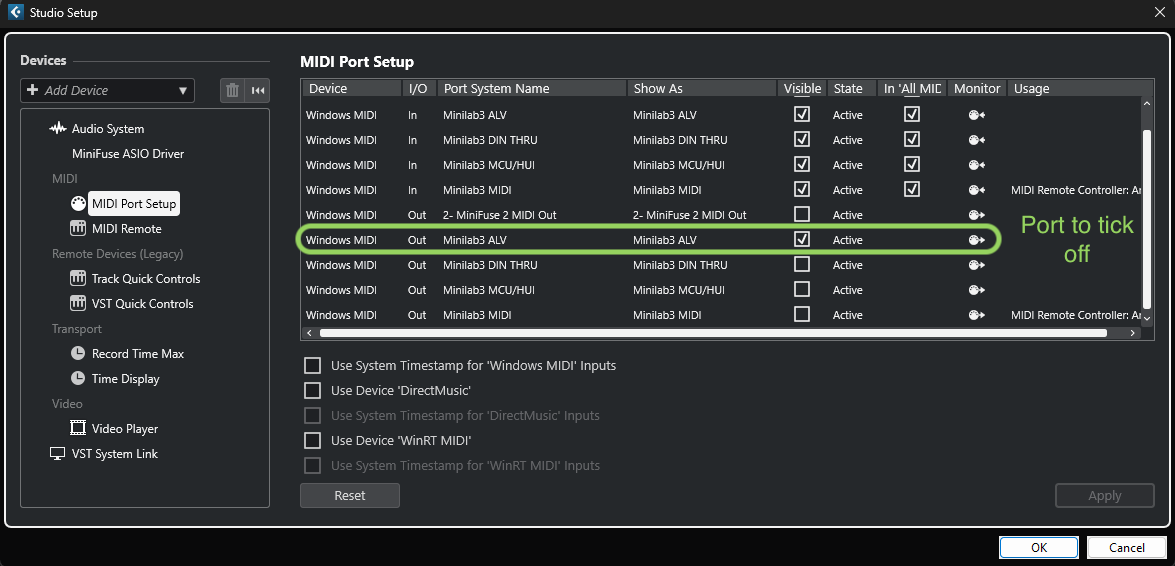Click the VST Quick Controls icon

point(78,304)
